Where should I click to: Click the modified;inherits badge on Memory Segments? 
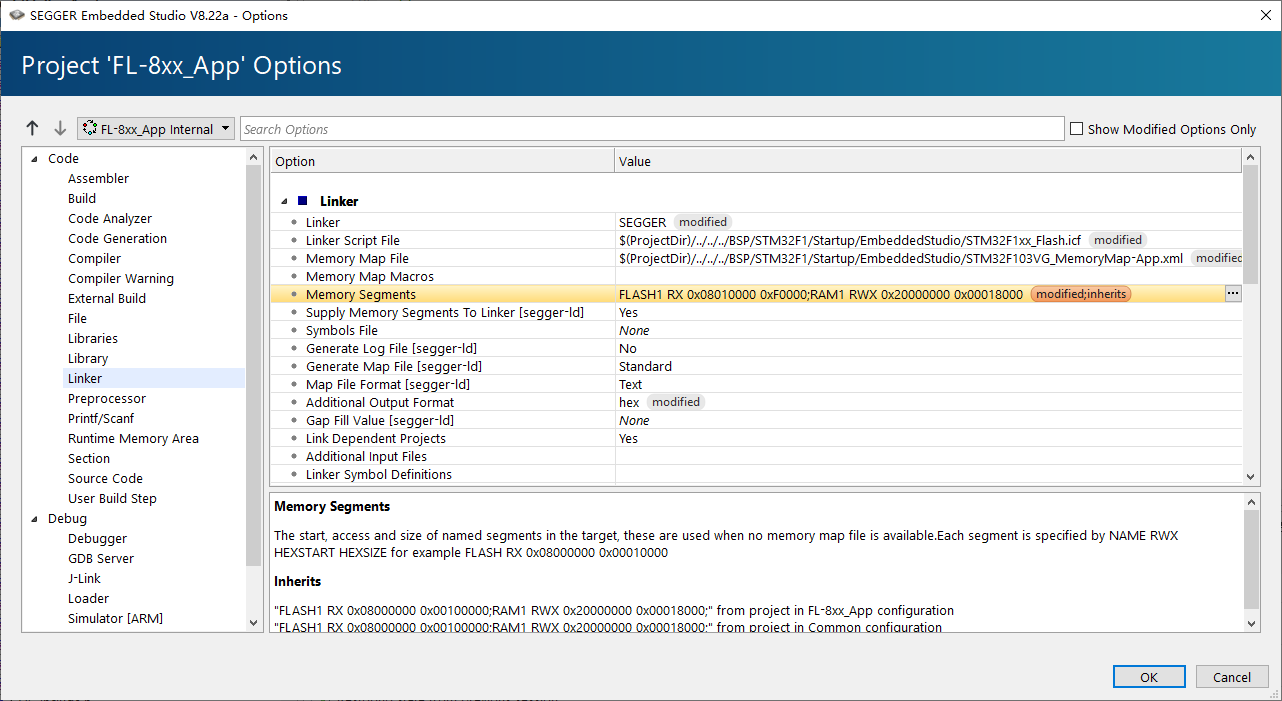coord(1080,294)
